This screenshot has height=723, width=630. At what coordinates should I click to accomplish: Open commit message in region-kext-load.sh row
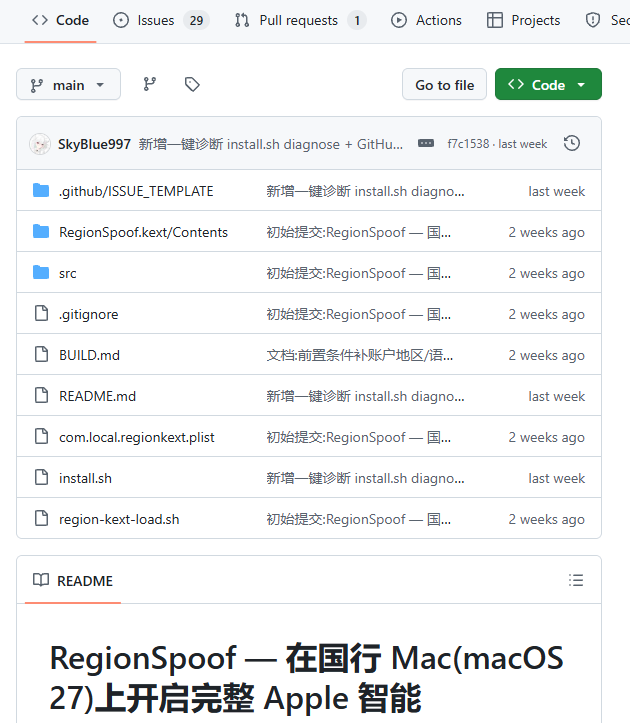click(x=358, y=520)
